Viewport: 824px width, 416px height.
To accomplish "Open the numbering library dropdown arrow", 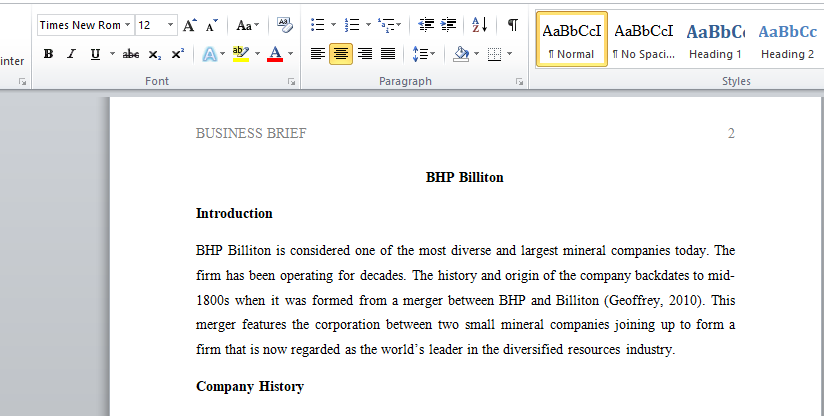I will tap(368, 25).
